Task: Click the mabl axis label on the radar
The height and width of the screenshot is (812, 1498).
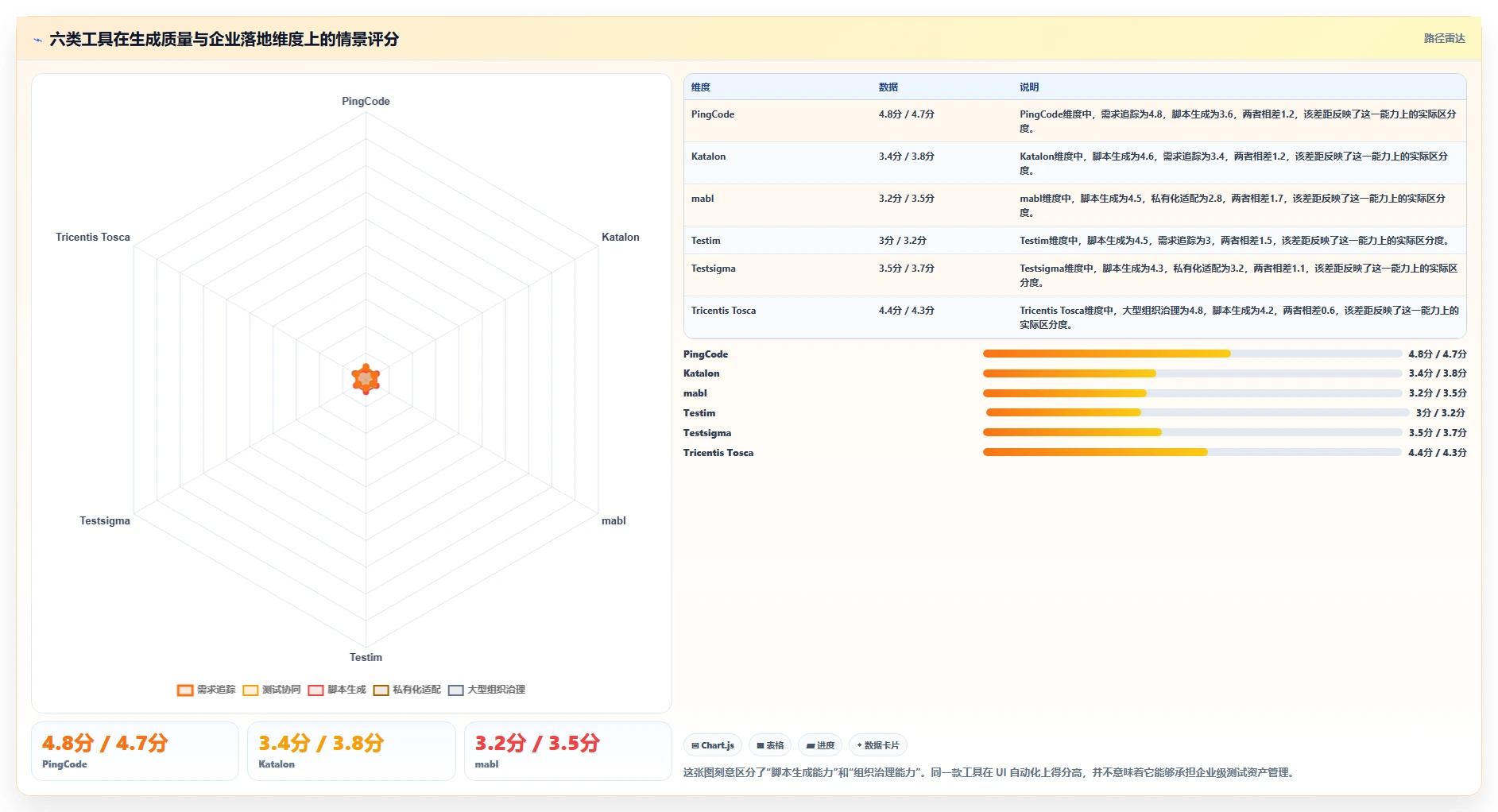Action: (614, 520)
